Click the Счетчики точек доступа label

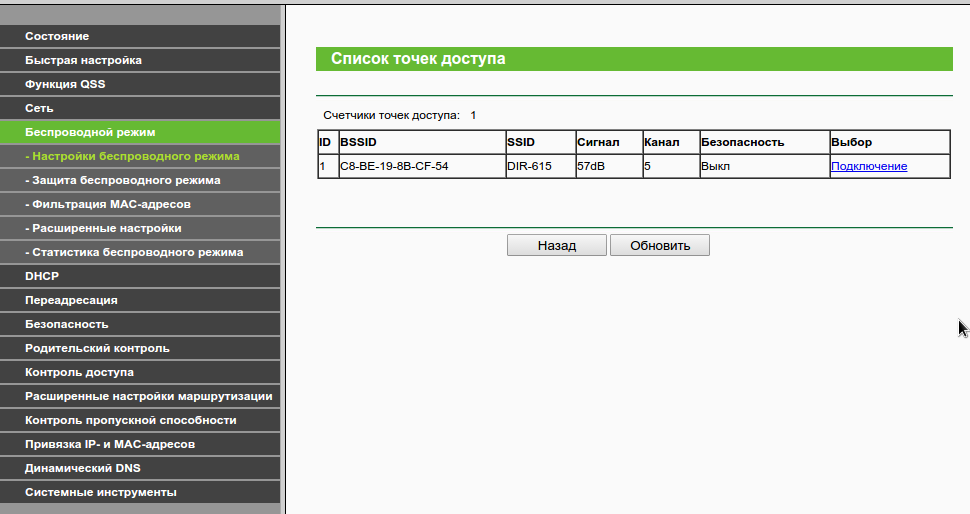pyautogui.click(x=392, y=116)
